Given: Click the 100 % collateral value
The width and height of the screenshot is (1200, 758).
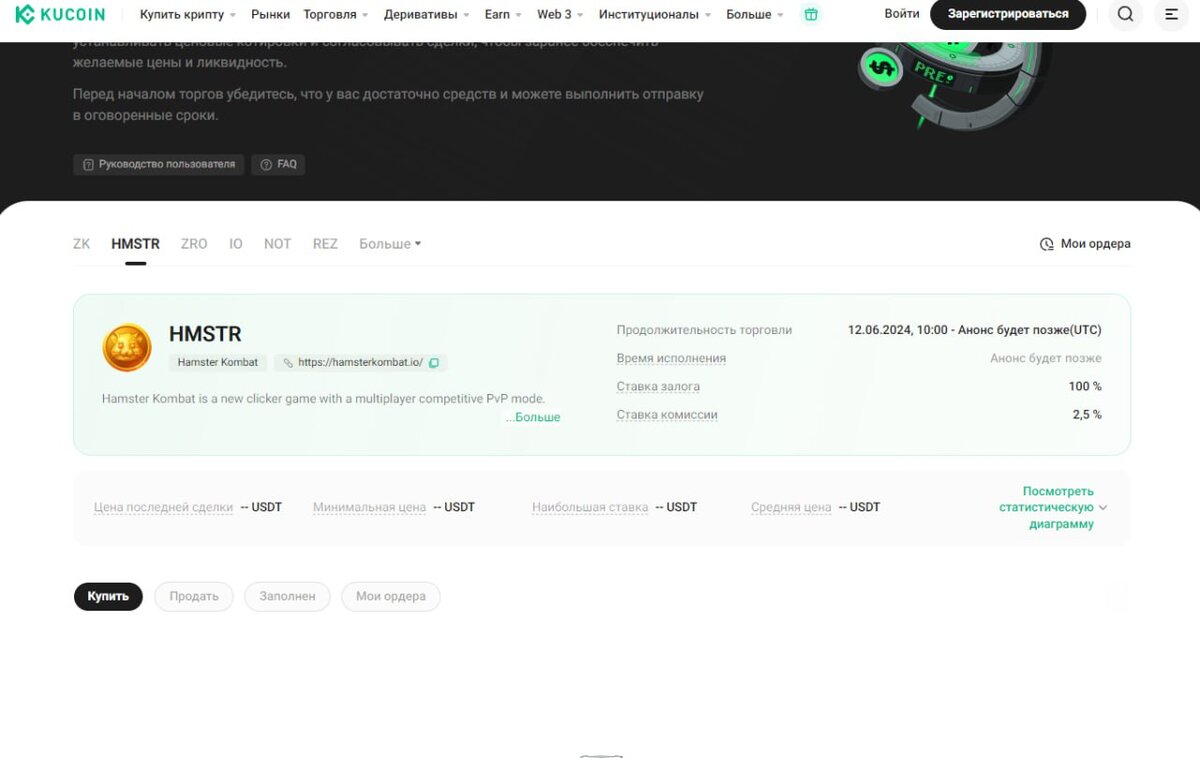Looking at the screenshot, I should click(x=1085, y=387).
